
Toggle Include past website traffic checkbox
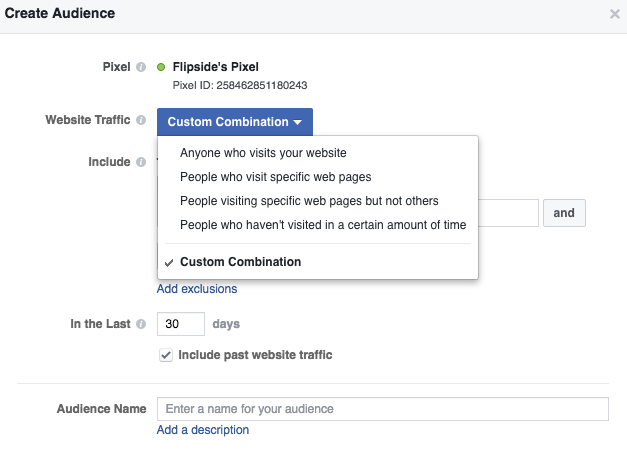click(166, 355)
